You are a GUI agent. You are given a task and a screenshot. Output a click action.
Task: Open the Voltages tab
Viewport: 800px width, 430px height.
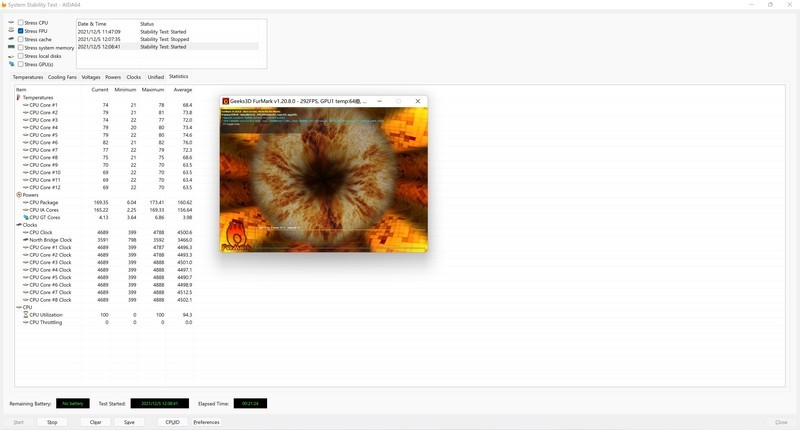click(x=91, y=77)
